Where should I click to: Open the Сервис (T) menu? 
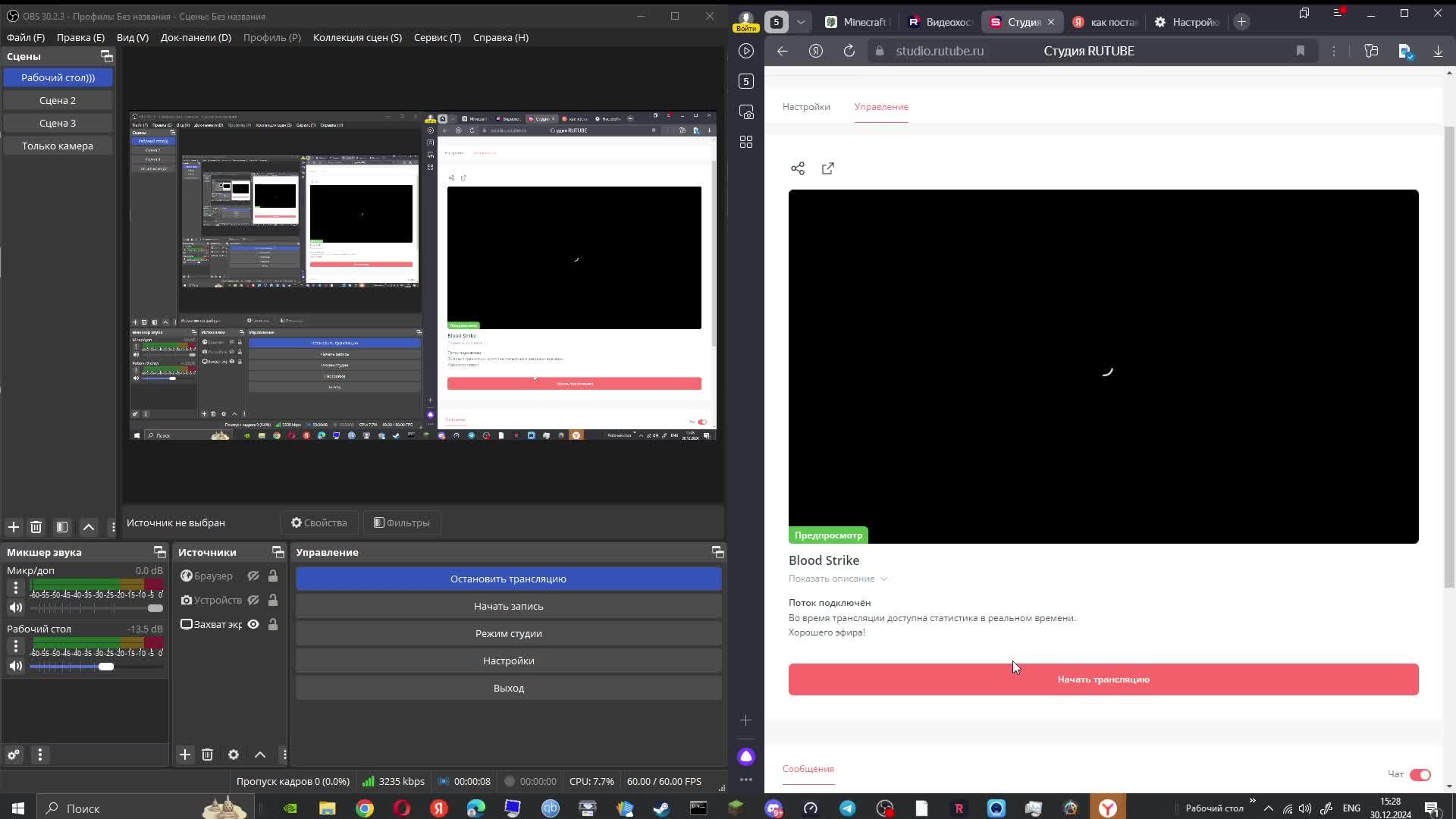coord(437,37)
